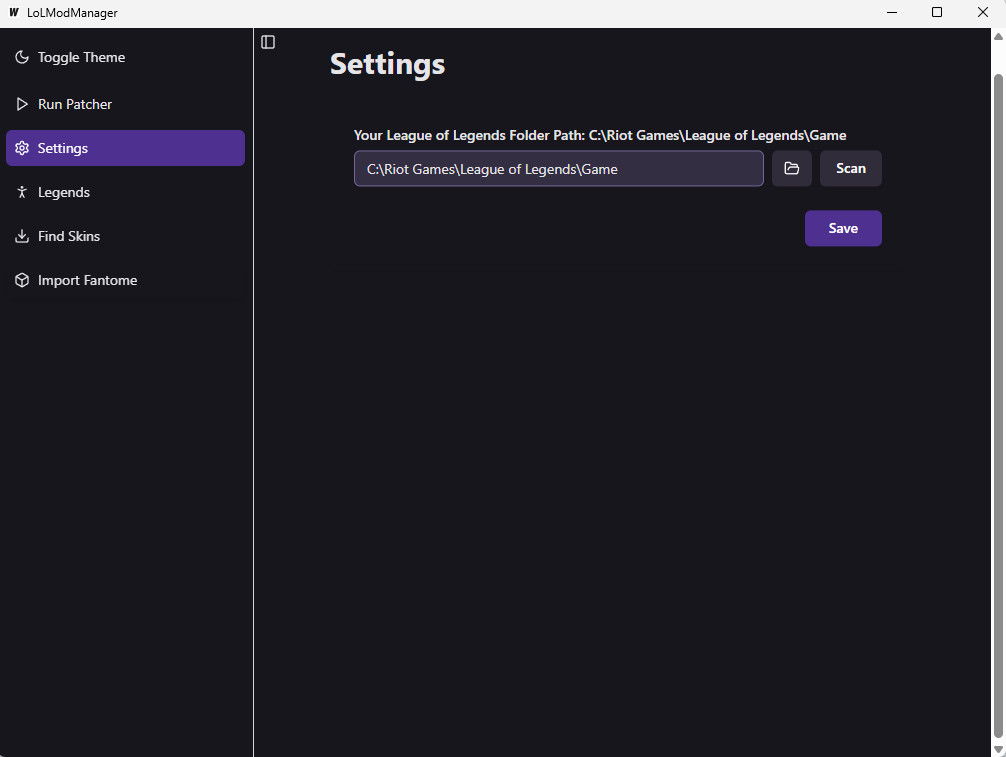Click the moon icon beside Toggle Theme
Viewport: 1006px width, 757px height.
tap(21, 57)
